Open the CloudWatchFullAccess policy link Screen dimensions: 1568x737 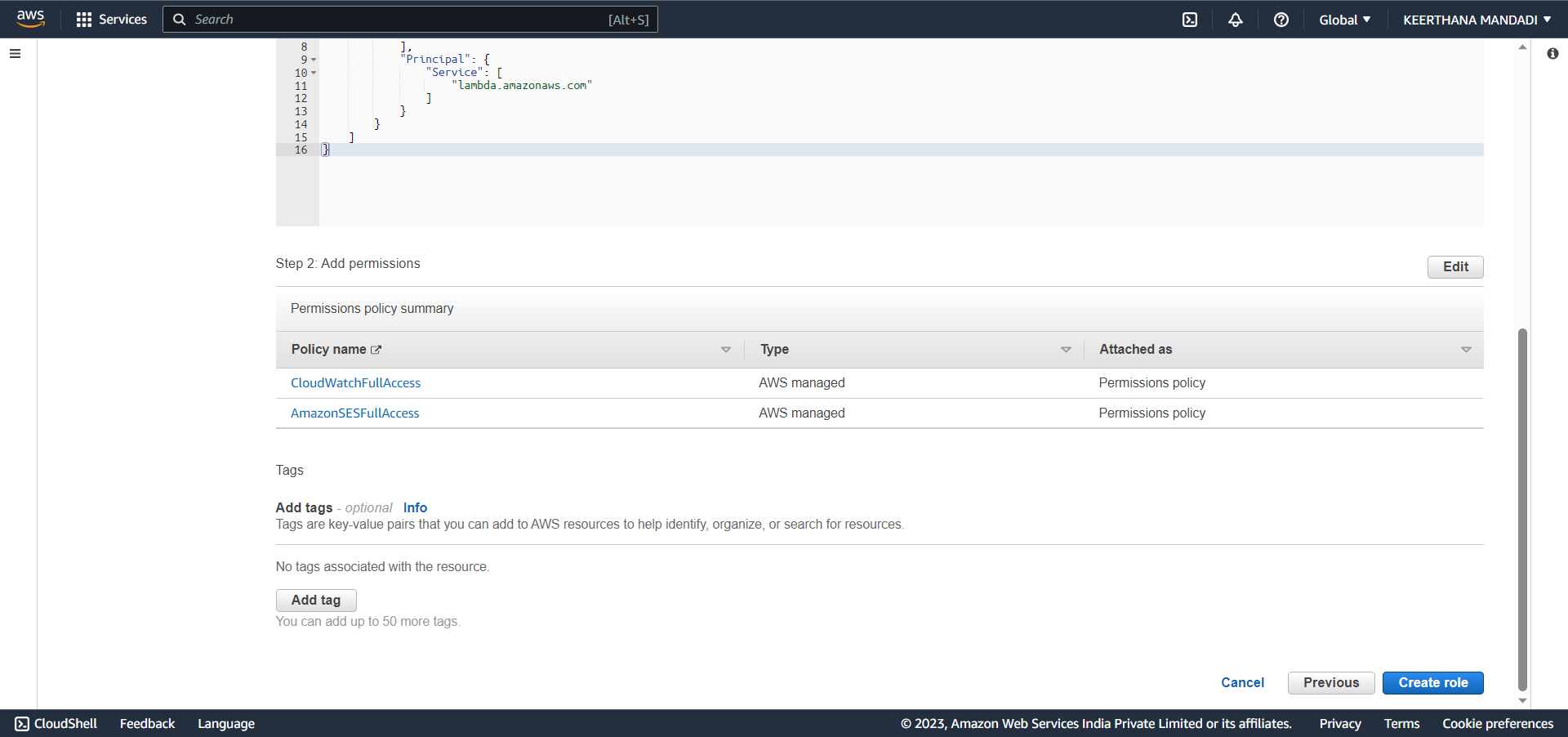[355, 382]
